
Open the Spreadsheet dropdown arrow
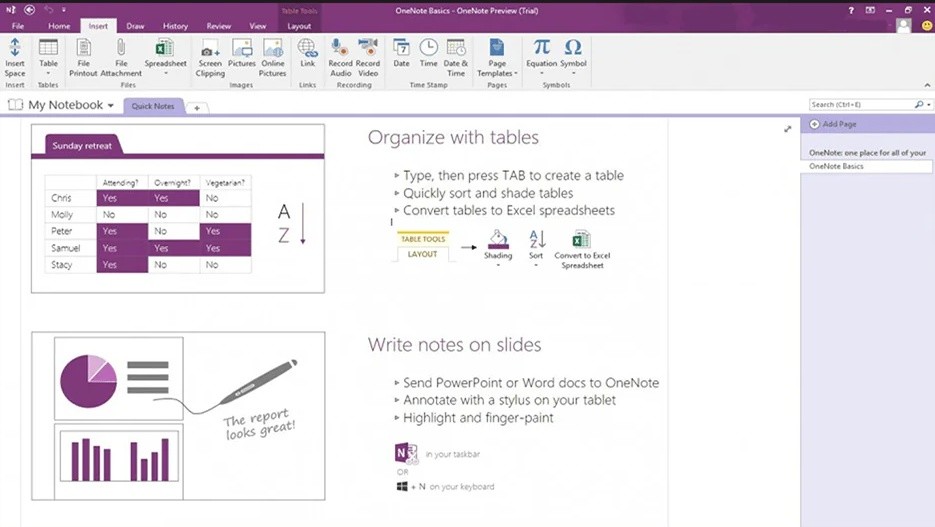pyautogui.click(x=165, y=74)
